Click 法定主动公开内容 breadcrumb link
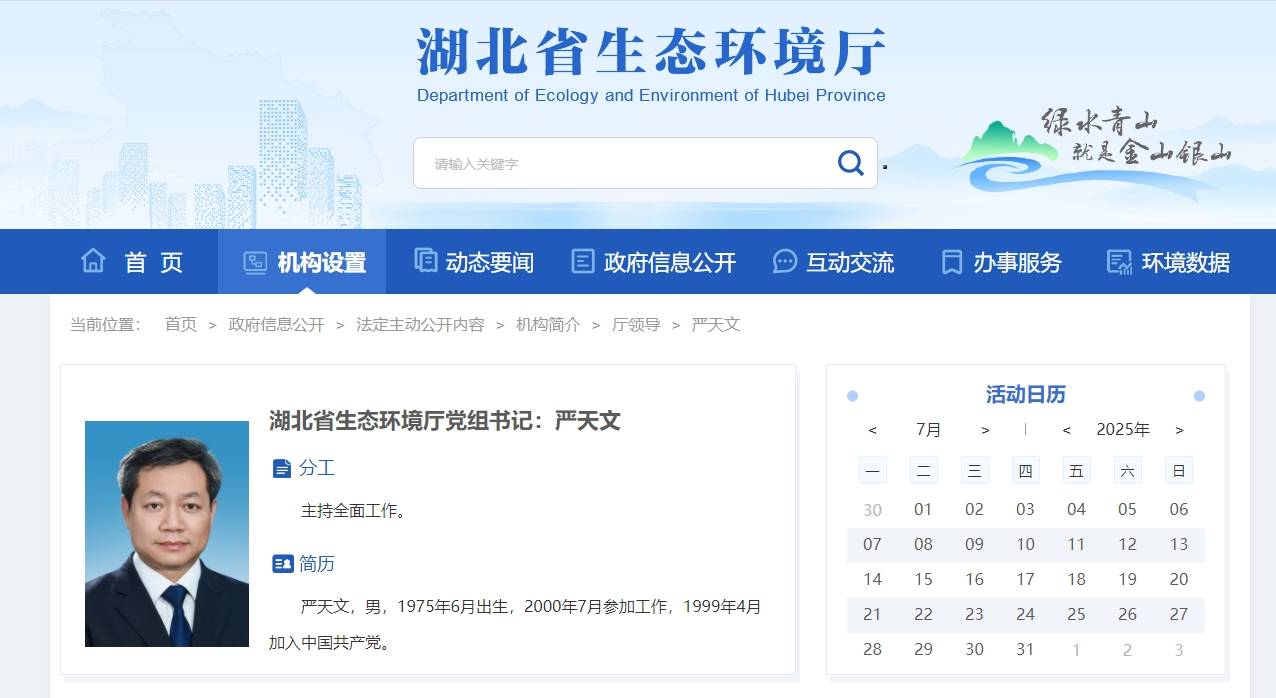 (x=420, y=325)
